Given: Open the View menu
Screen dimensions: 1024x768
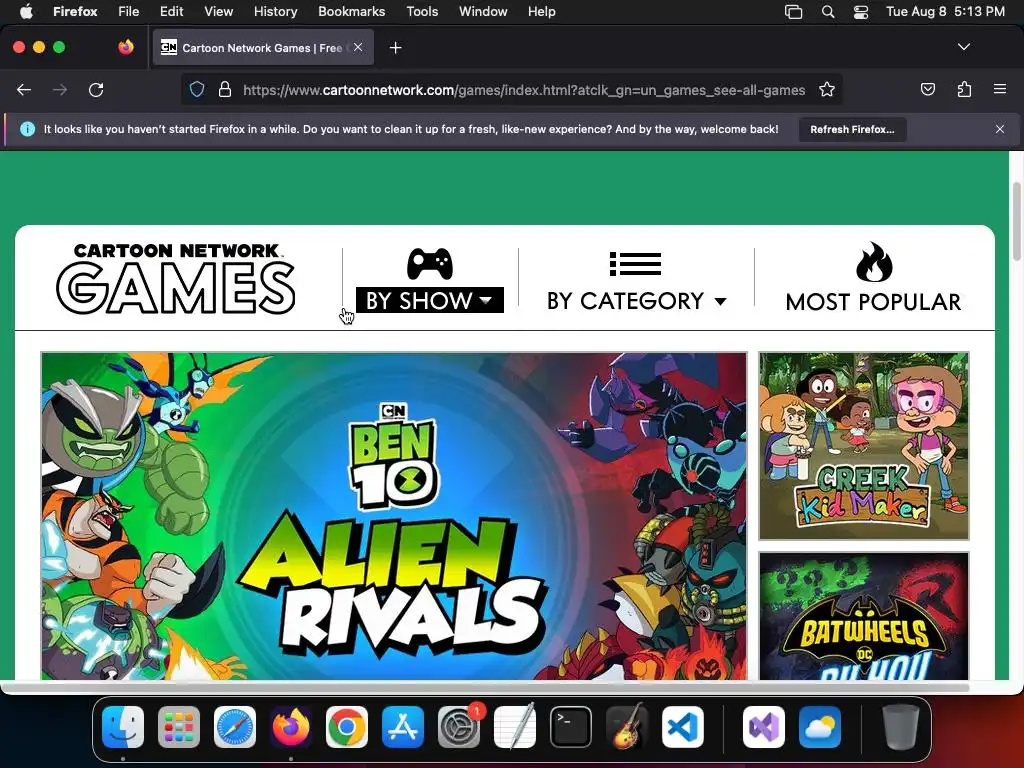Looking at the screenshot, I should tap(218, 11).
